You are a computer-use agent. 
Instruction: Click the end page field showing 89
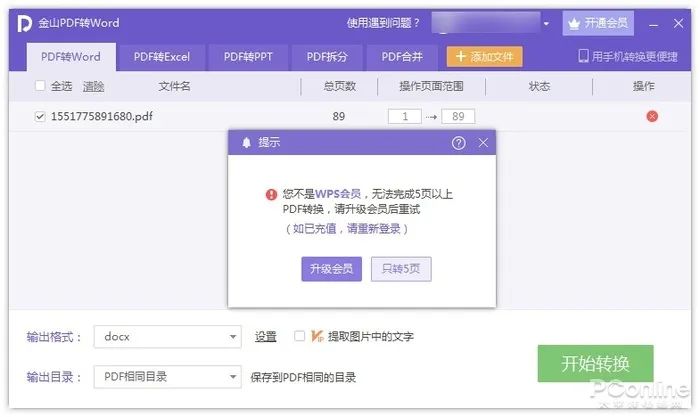(x=458, y=117)
